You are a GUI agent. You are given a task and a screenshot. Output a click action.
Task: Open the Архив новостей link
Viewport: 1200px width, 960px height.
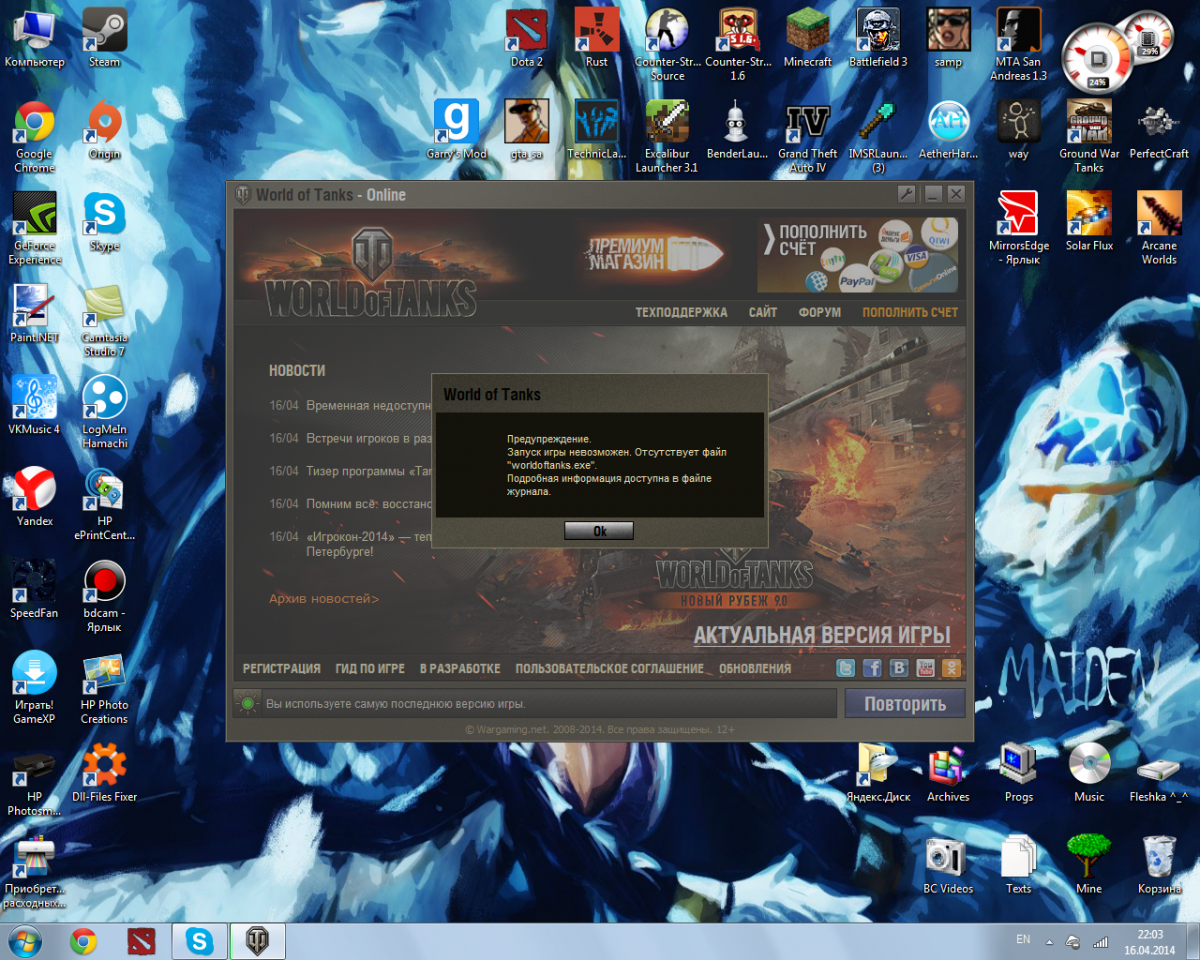[x=324, y=599]
